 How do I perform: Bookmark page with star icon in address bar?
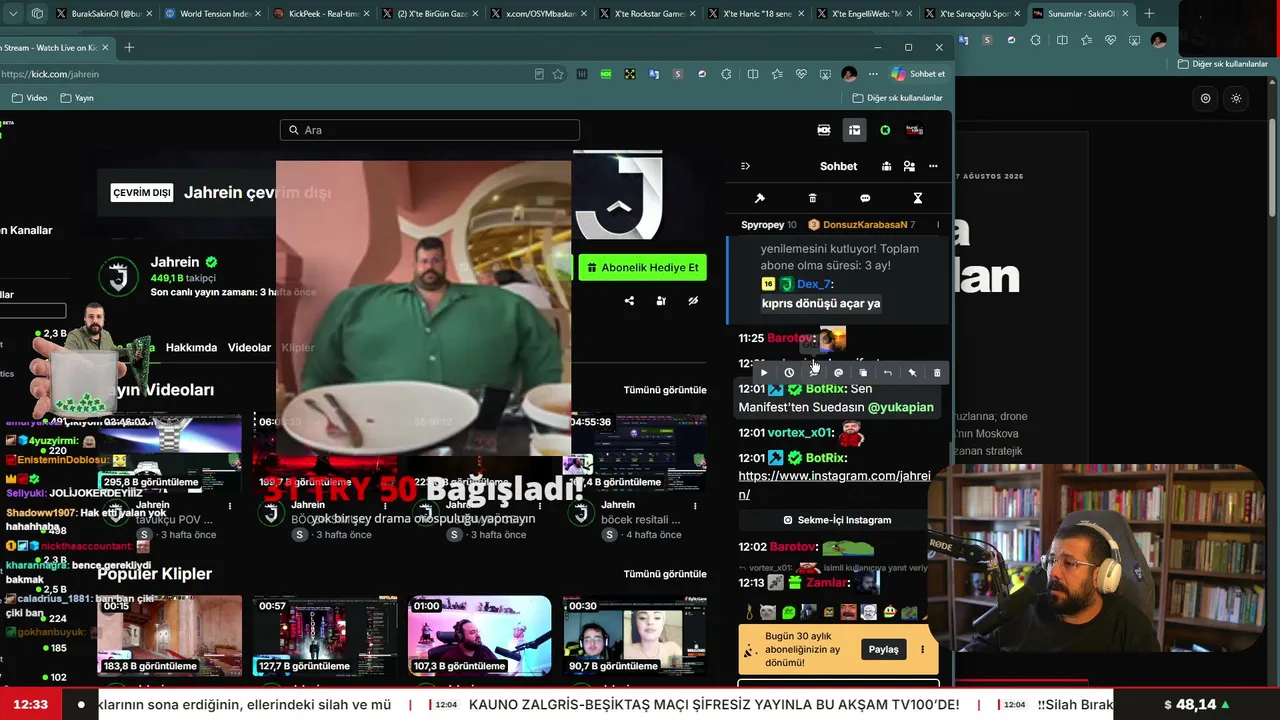(558, 74)
